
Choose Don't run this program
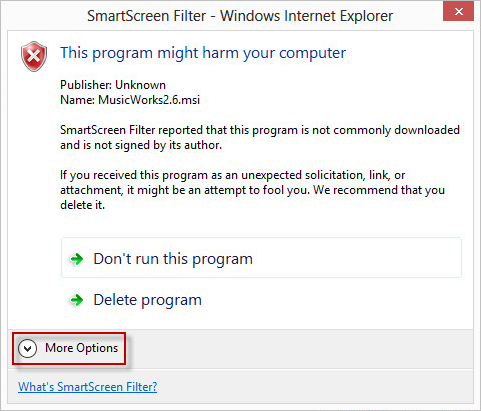click(x=261, y=258)
